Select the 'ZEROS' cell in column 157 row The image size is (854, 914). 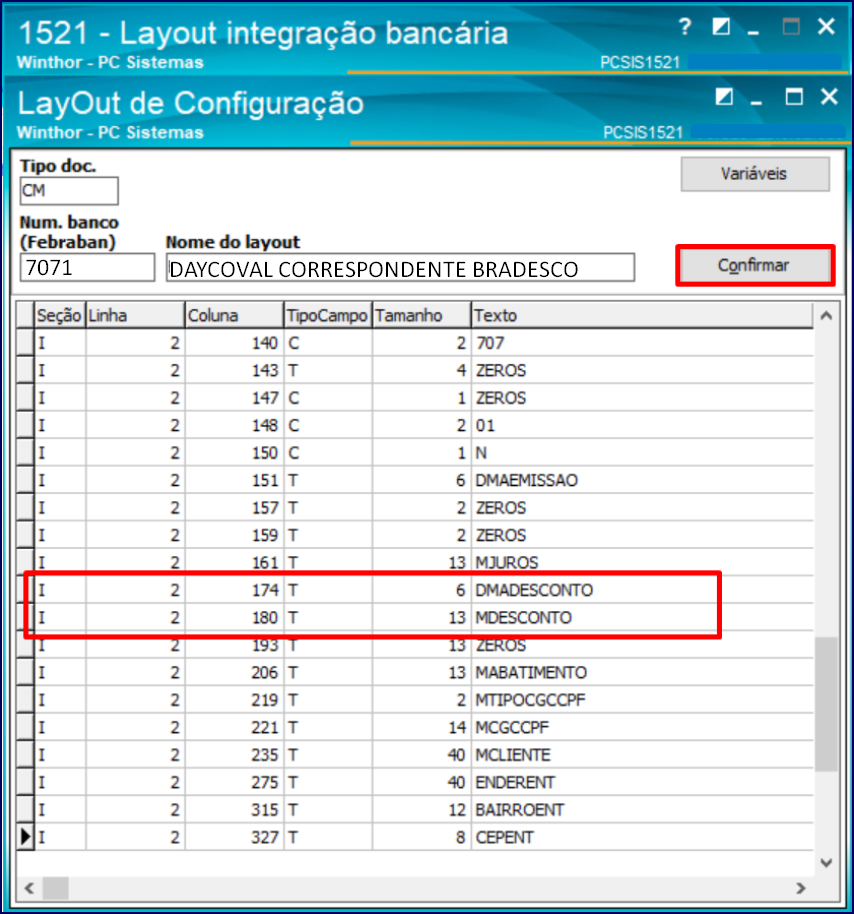(x=641, y=508)
